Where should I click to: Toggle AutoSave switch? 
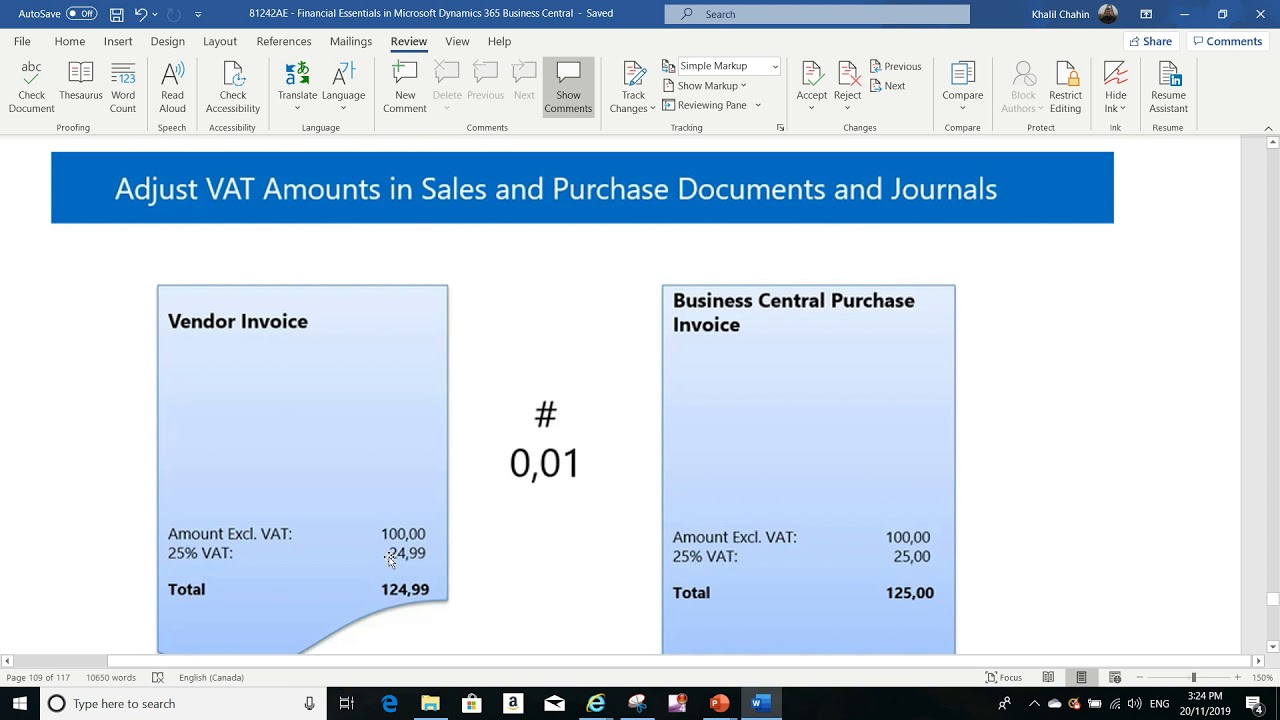coord(81,14)
